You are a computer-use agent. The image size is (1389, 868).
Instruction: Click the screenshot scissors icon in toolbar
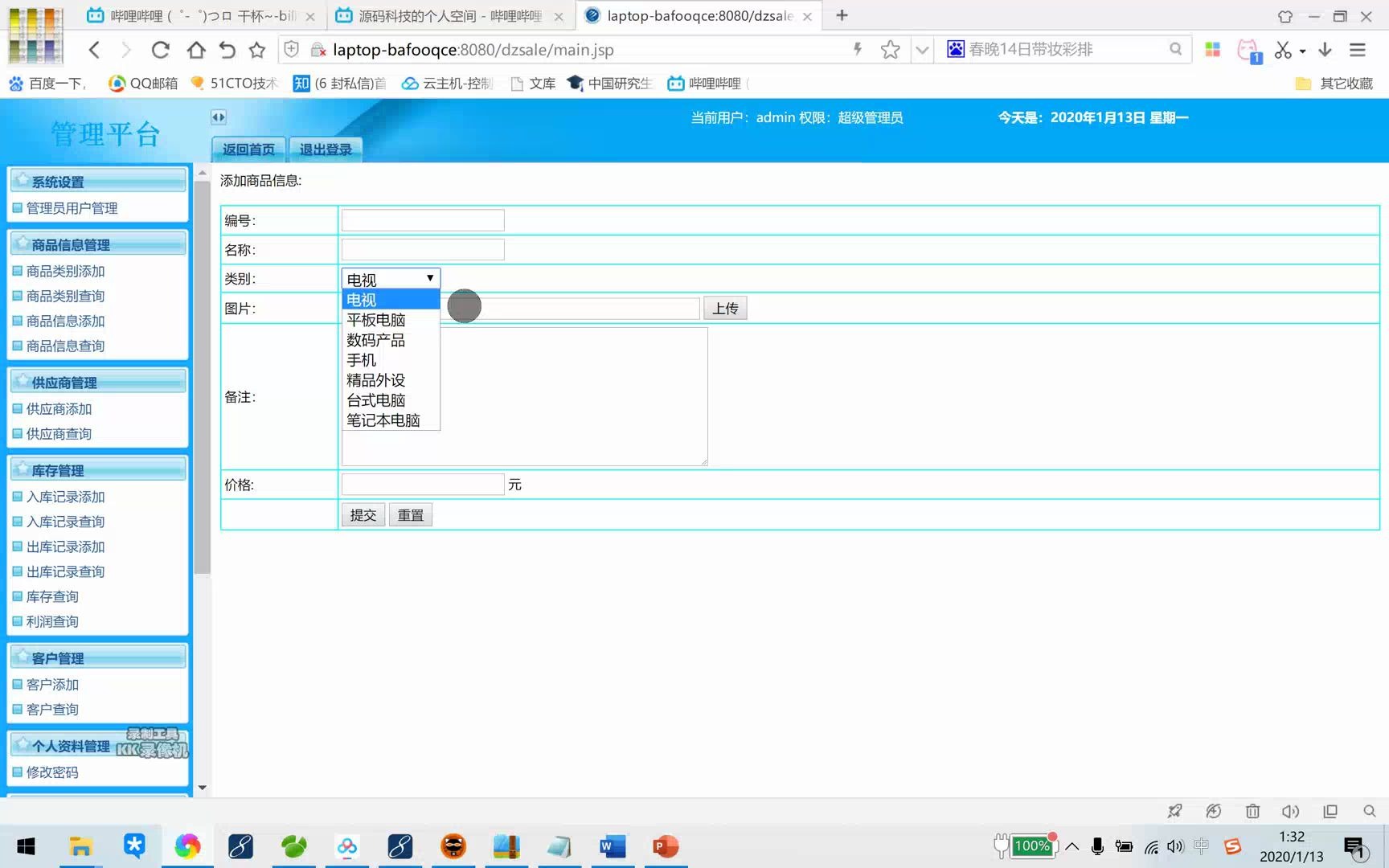[1284, 49]
